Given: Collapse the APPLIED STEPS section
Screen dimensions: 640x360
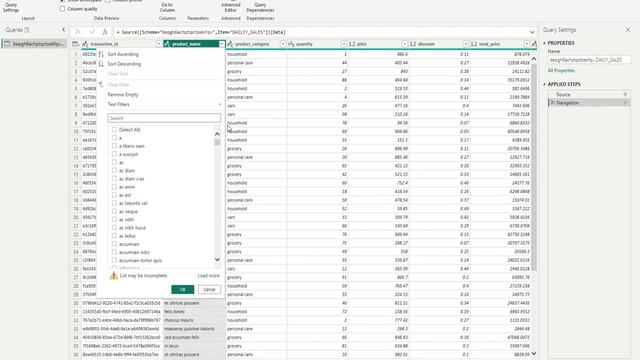Looking at the screenshot, I should click(544, 84).
